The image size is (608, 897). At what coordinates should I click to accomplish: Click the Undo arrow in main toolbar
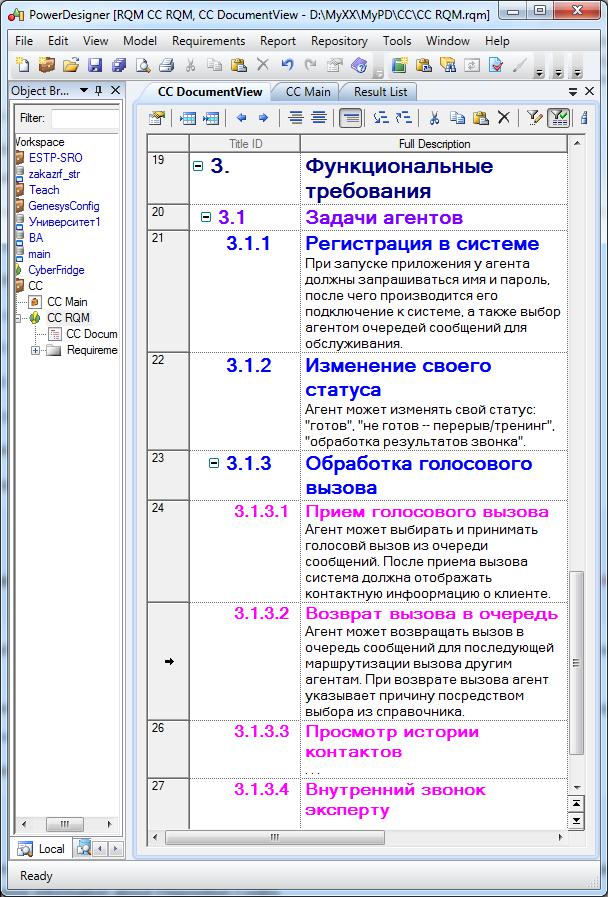pos(287,65)
